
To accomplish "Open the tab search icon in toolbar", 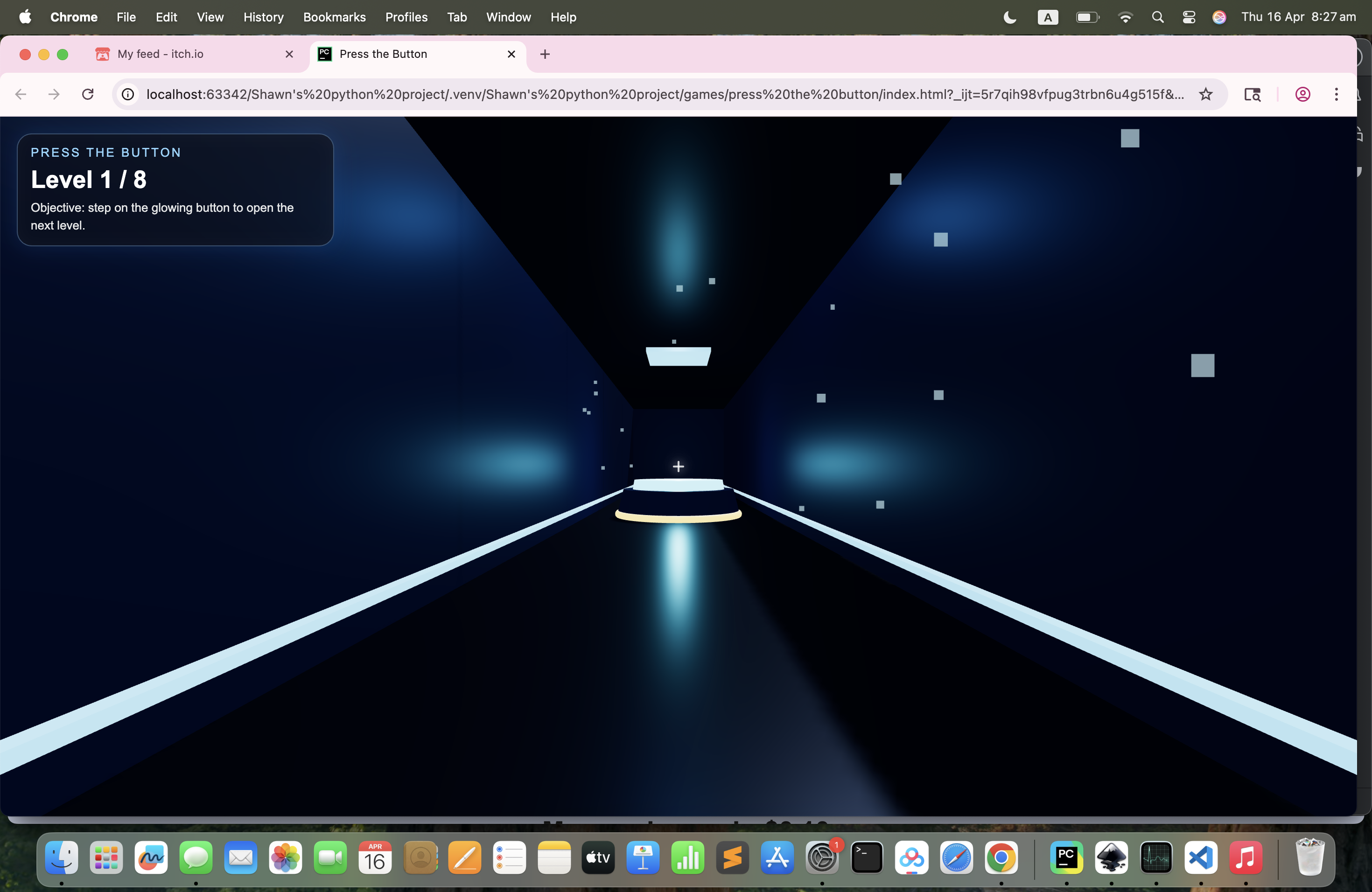I will click(x=1252, y=94).
